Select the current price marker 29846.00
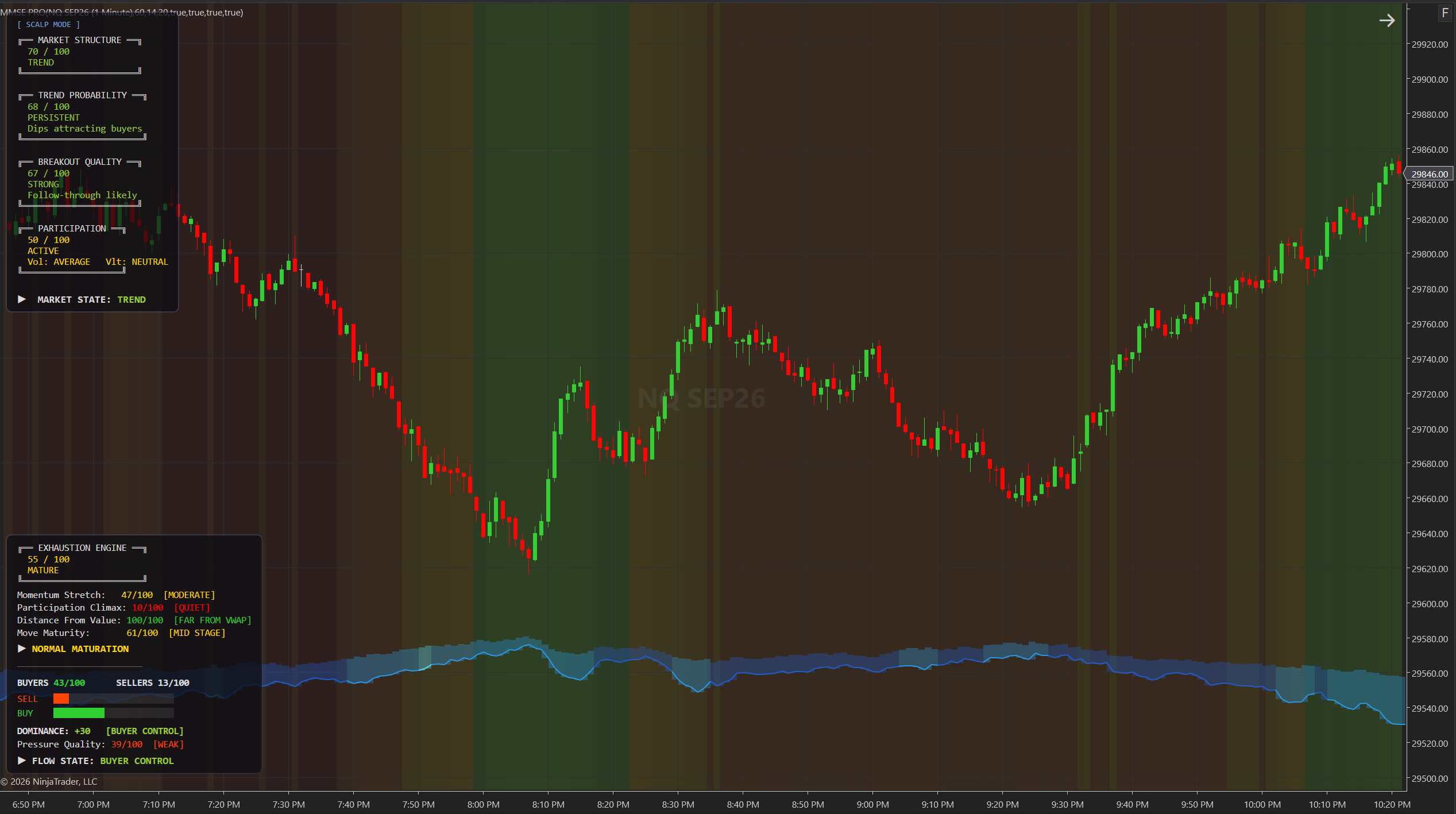This screenshot has width=1456, height=814. click(1429, 174)
